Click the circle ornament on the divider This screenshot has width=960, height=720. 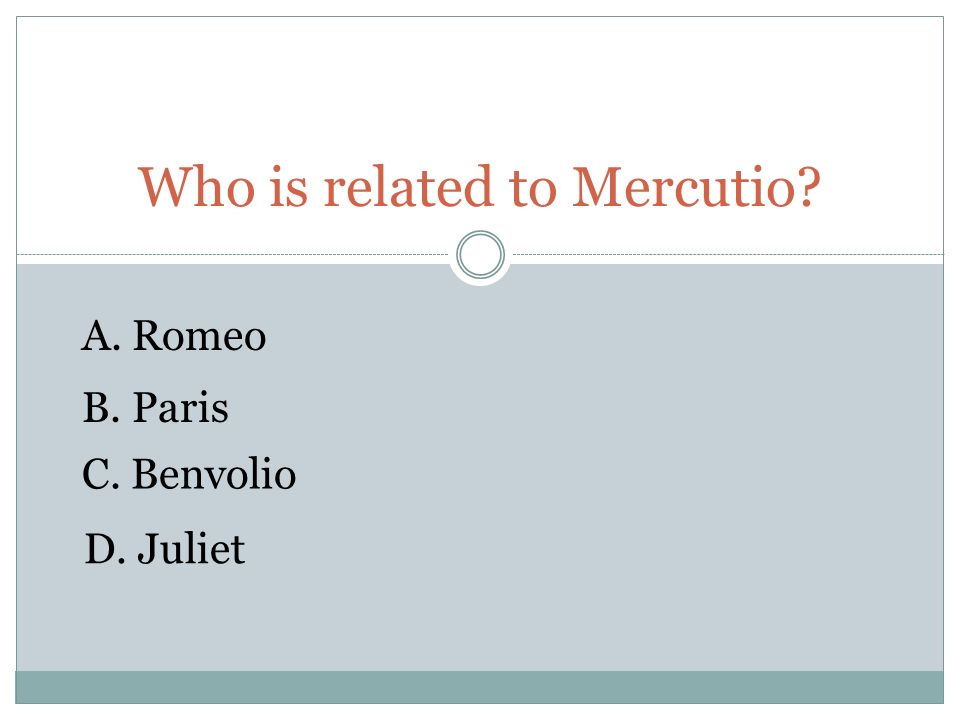[x=481, y=254]
